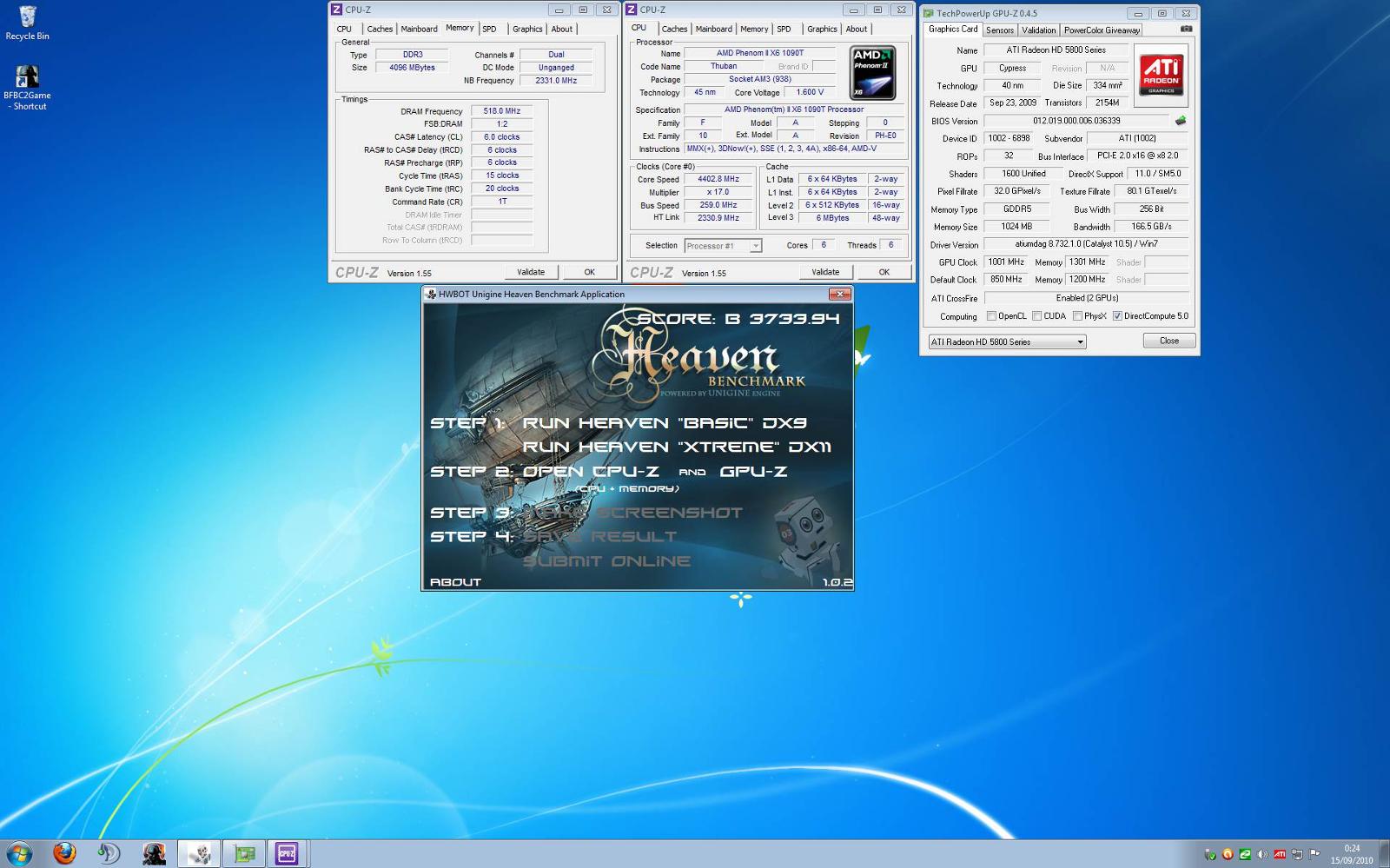Click the green square tray icon
The image size is (1390, 868).
[x=1245, y=854]
